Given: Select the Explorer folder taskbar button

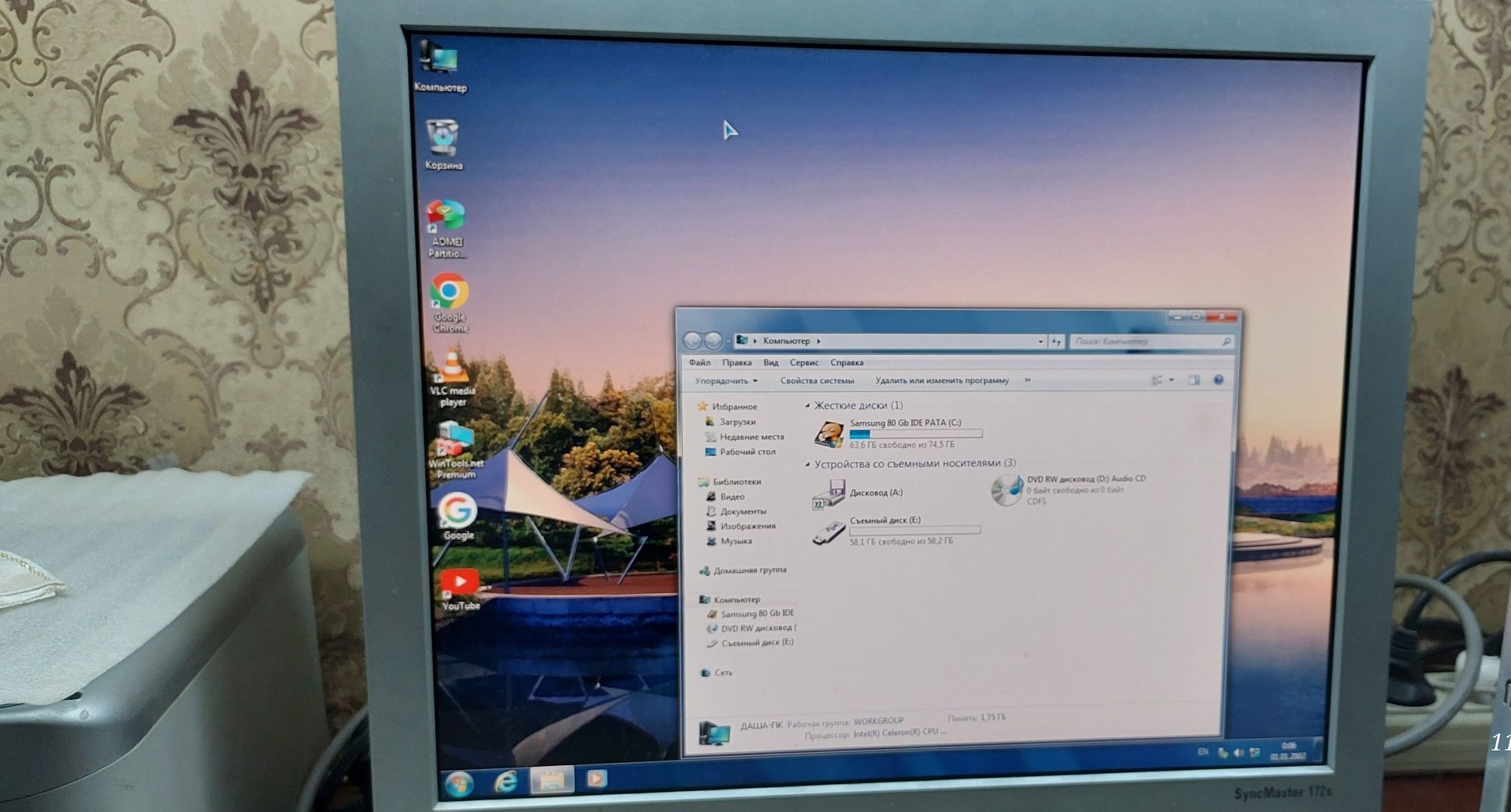Looking at the screenshot, I should [x=551, y=780].
